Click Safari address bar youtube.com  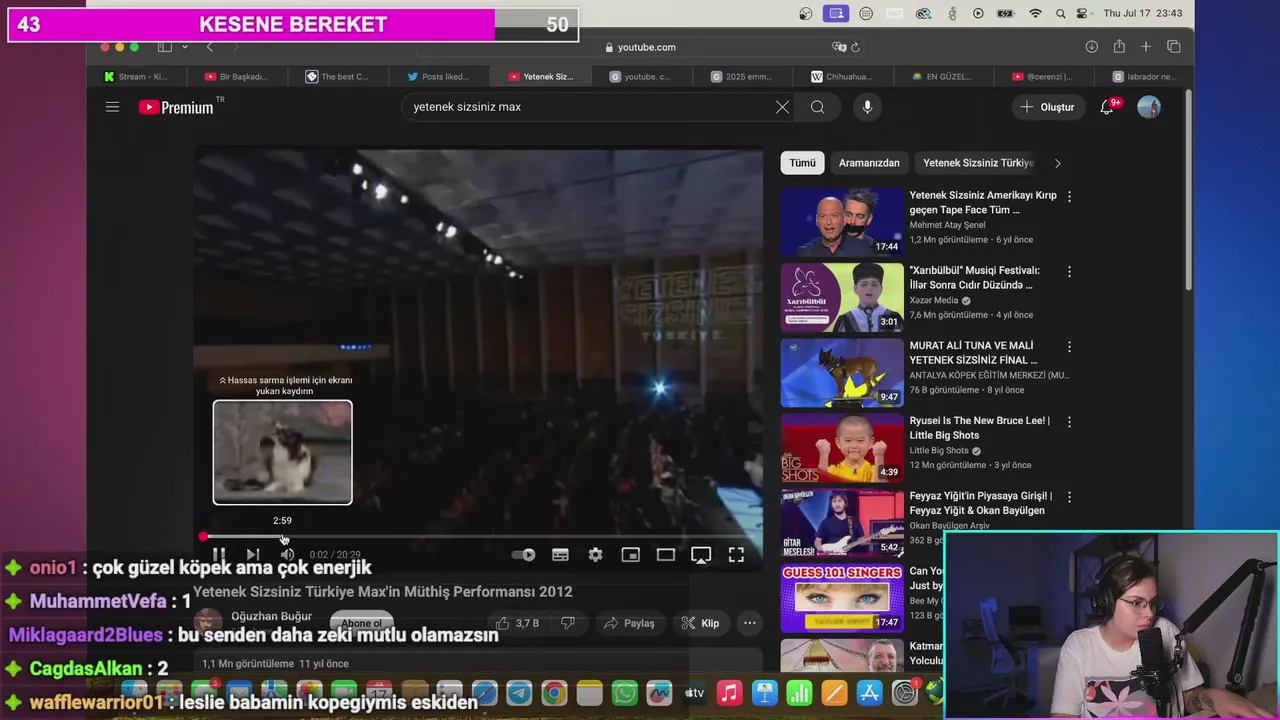(640, 47)
